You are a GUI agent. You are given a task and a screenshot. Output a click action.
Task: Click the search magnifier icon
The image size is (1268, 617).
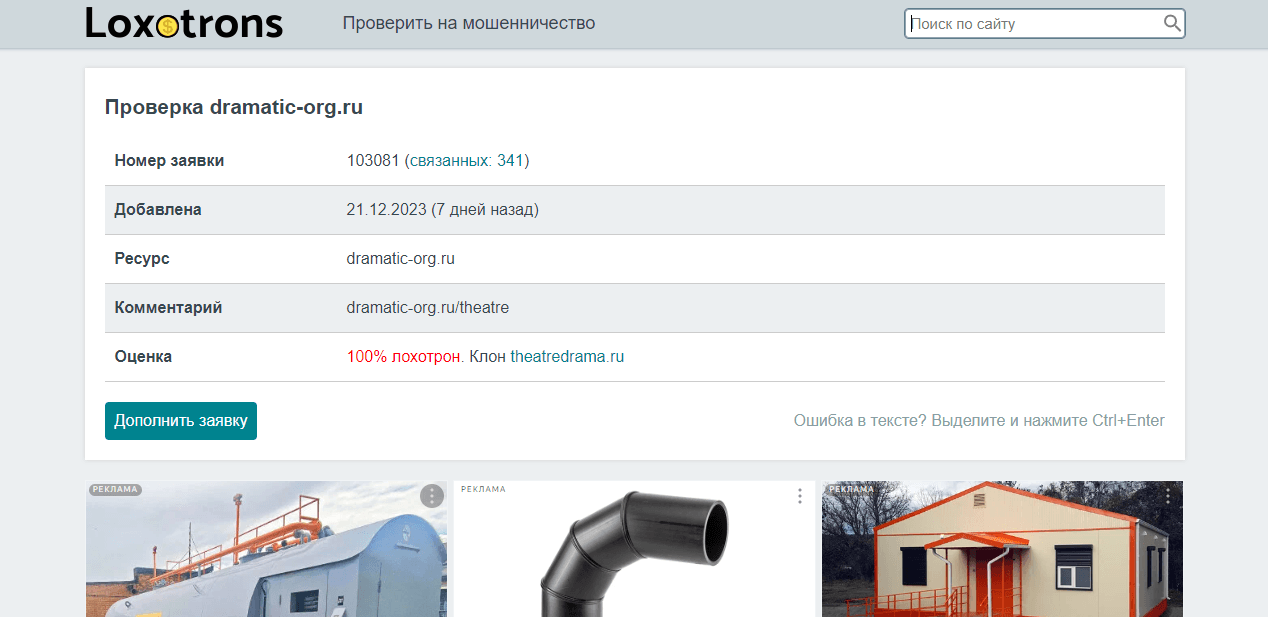[x=1171, y=23]
